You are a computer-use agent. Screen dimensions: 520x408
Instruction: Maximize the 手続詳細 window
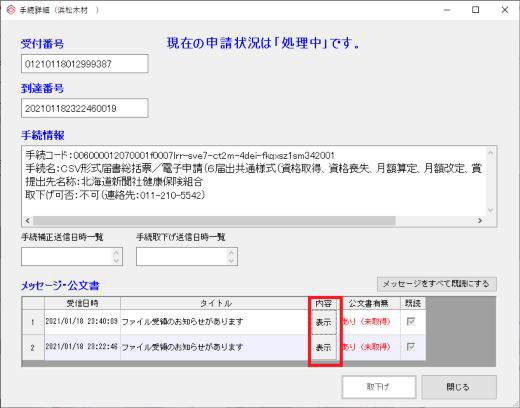pyautogui.click(x=476, y=10)
